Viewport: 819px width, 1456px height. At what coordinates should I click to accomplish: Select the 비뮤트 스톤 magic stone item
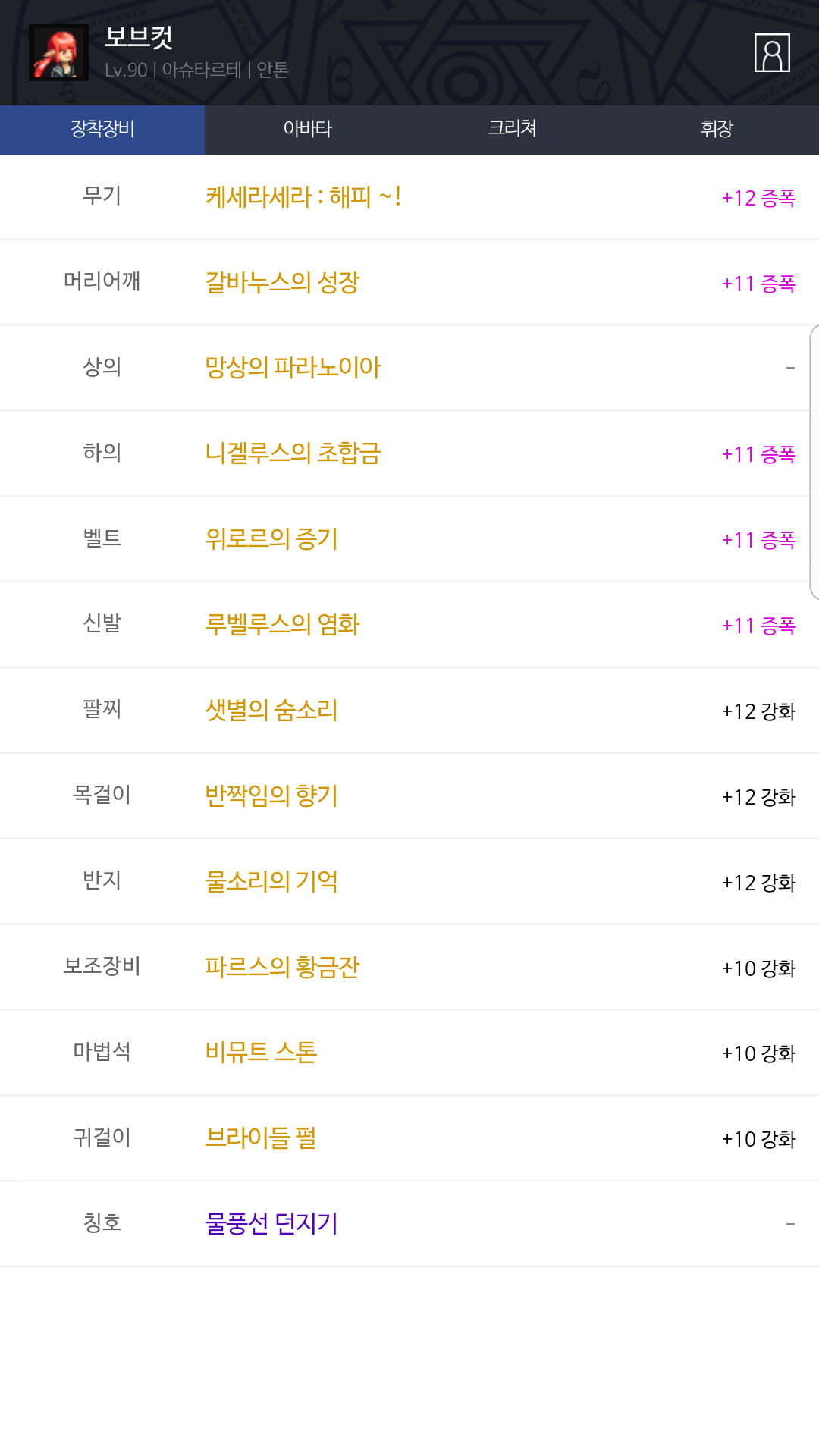click(261, 1053)
